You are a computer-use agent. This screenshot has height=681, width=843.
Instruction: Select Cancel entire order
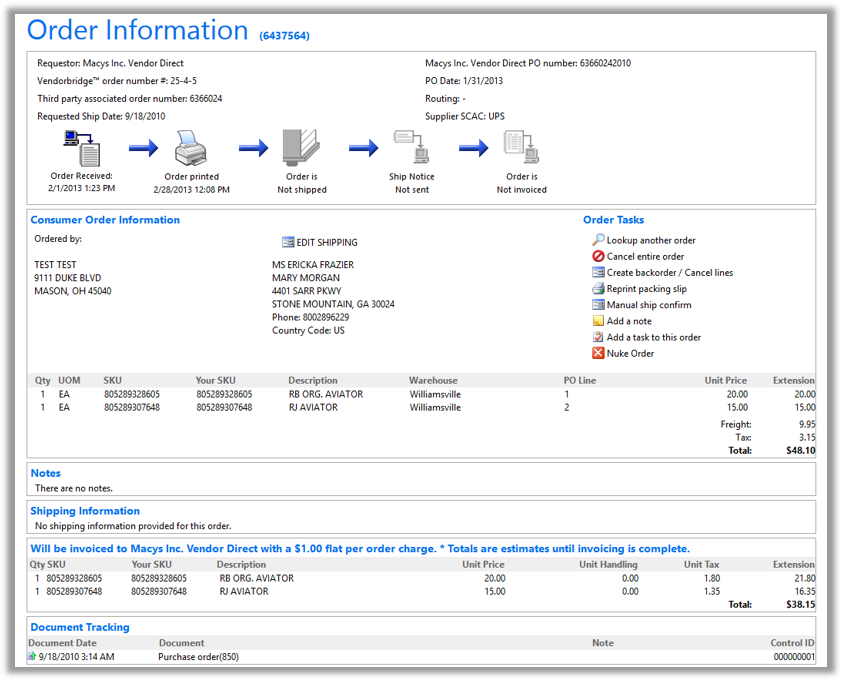[x=645, y=256]
